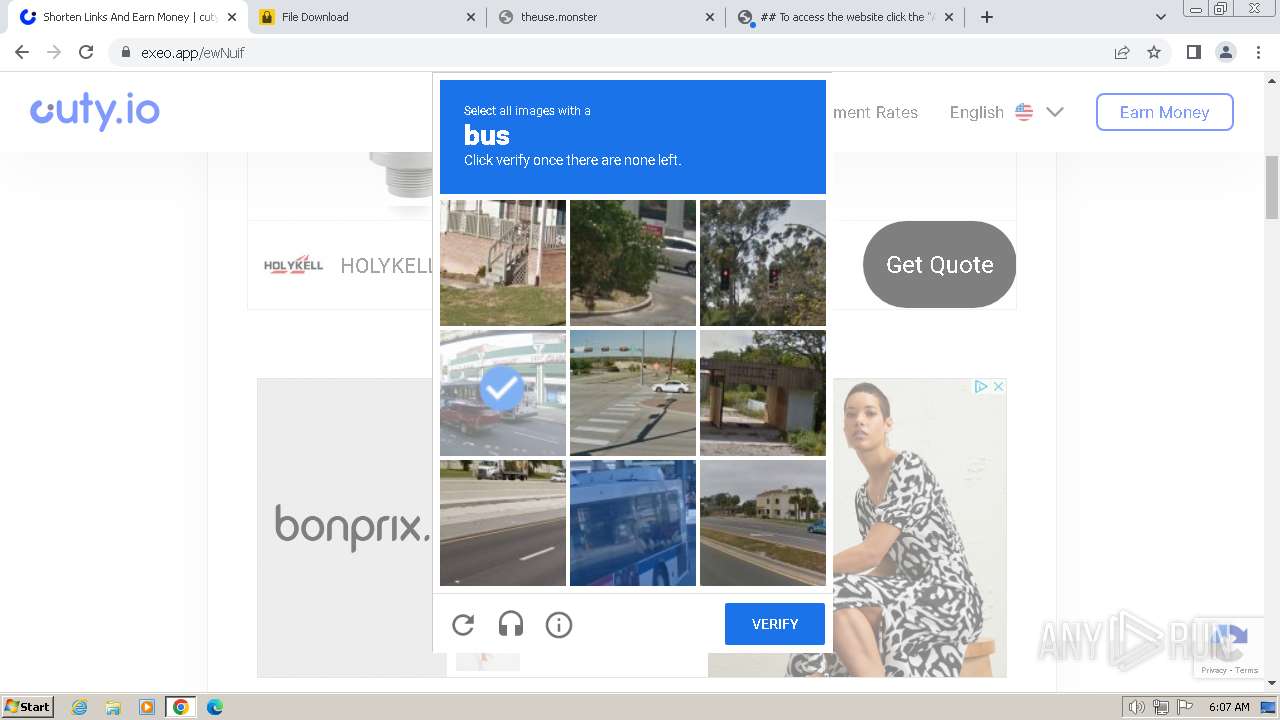The width and height of the screenshot is (1280, 720).
Task: Open the volume tray icon
Action: point(1137,707)
